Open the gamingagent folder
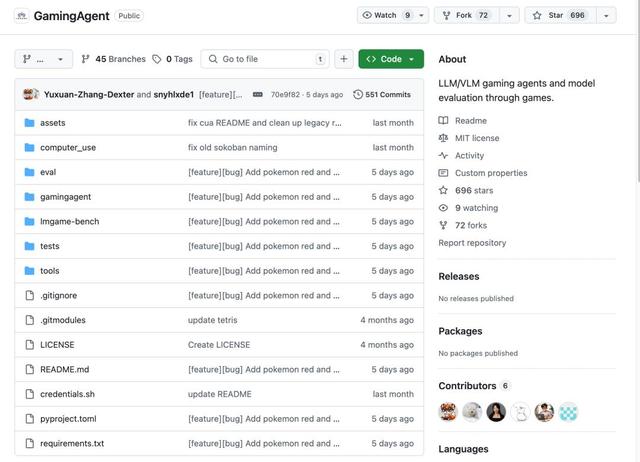Viewport: 640px width, 462px height. (x=65, y=197)
